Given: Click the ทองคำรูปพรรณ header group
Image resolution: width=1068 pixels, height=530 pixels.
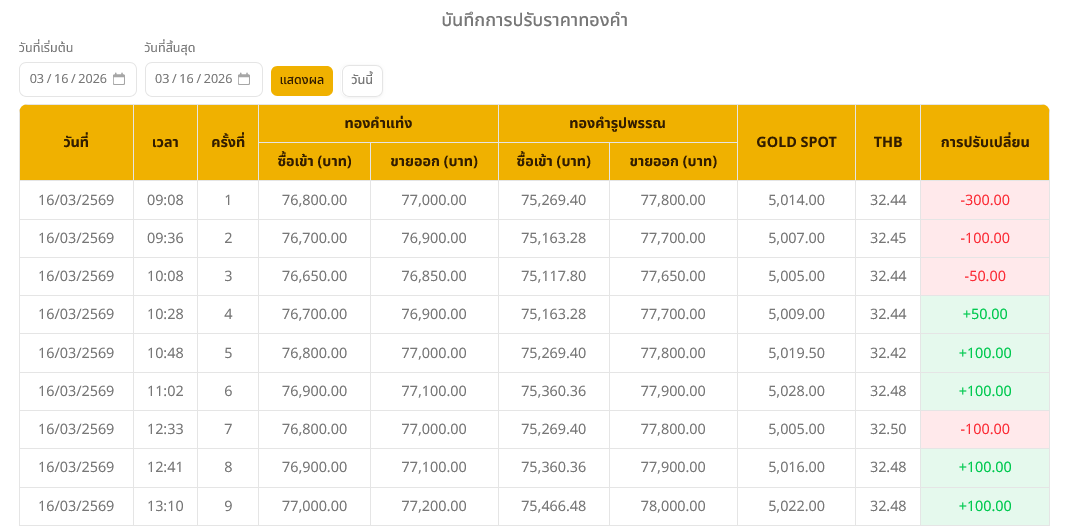Looking at the screenshot, I should click(617, 123).
